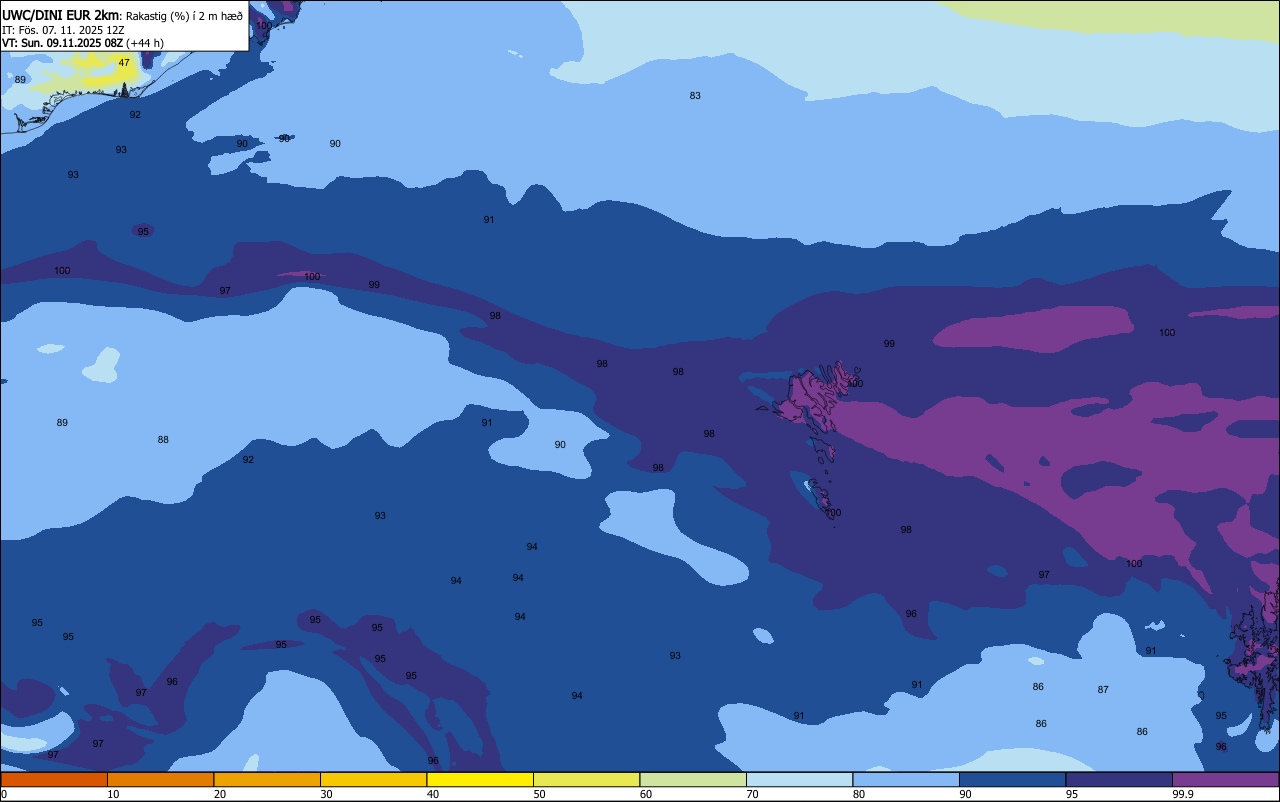The height and width of the screenshot is (802, 1280).
Task: Click the parameter label 'Rakastig (%) í 2 m hæð'
Action: (x=184, y=16)
